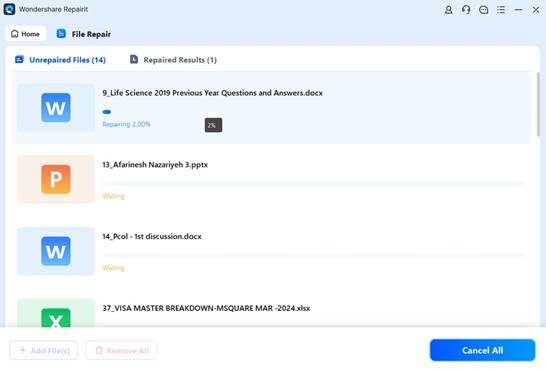Click the Wondershare Repairit logo icon
The width and height of the screenshot is (546, 370).
(9, 9)
